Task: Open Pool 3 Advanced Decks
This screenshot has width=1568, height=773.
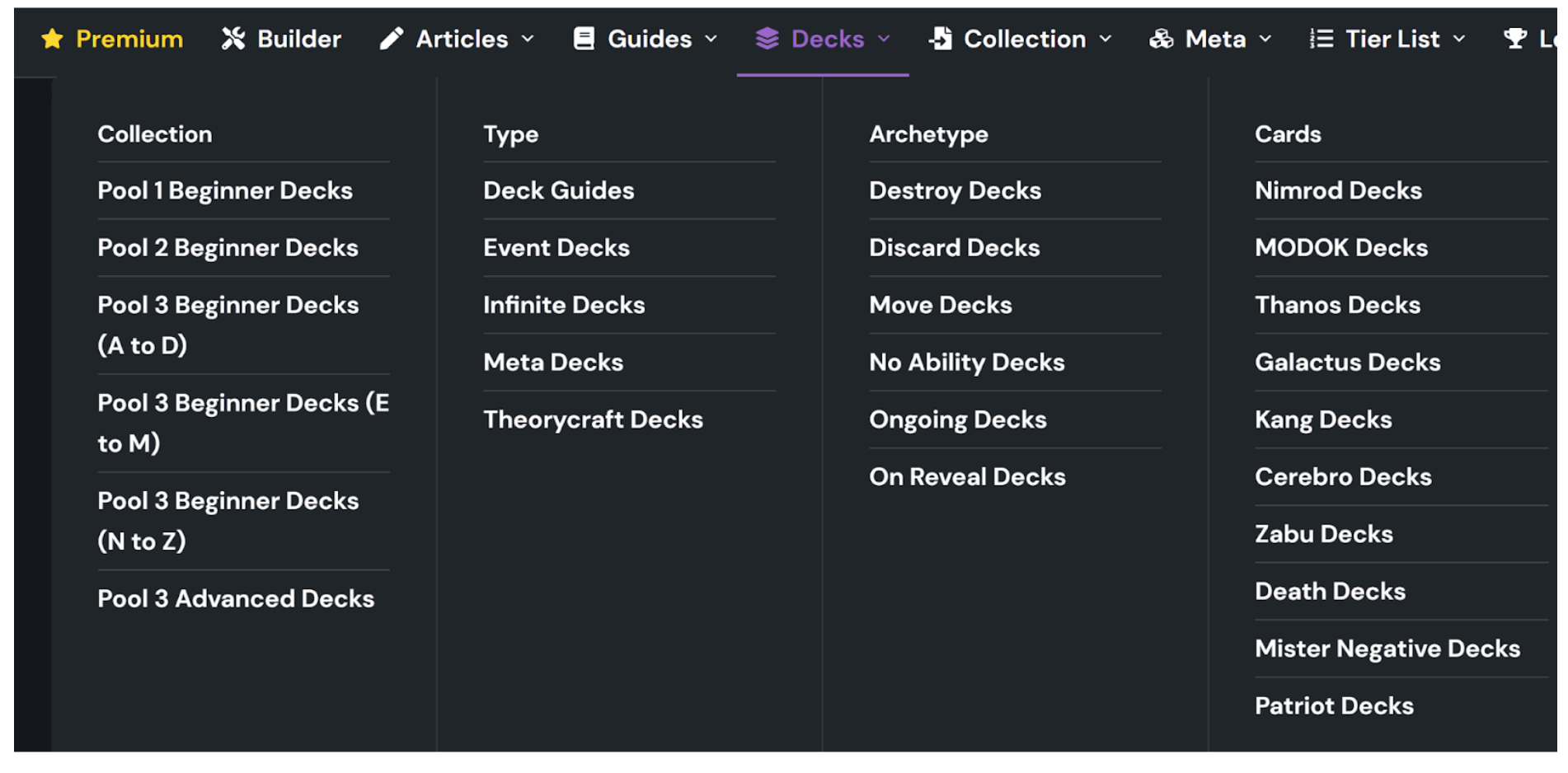Action: (236, 598)
